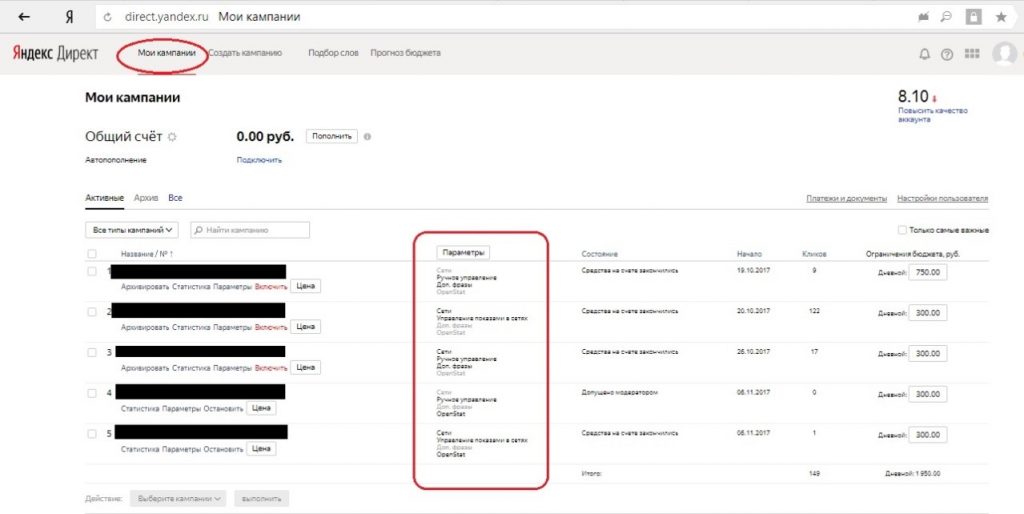
Task: Open Прогноз бюджета in top menu
Action: (406, 53)
